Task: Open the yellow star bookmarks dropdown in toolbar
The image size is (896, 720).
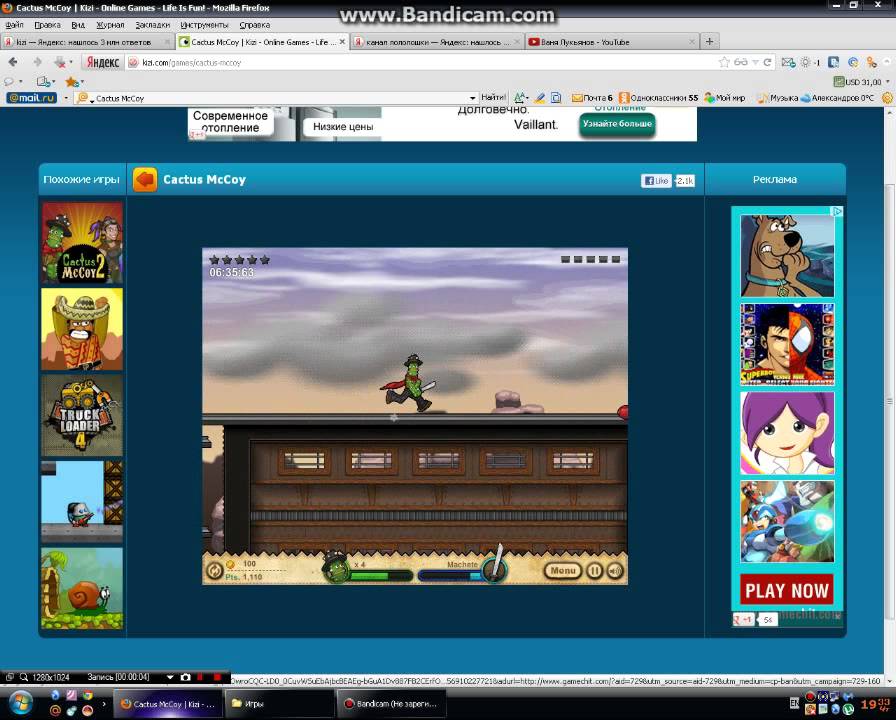Action: click(74, 82)
